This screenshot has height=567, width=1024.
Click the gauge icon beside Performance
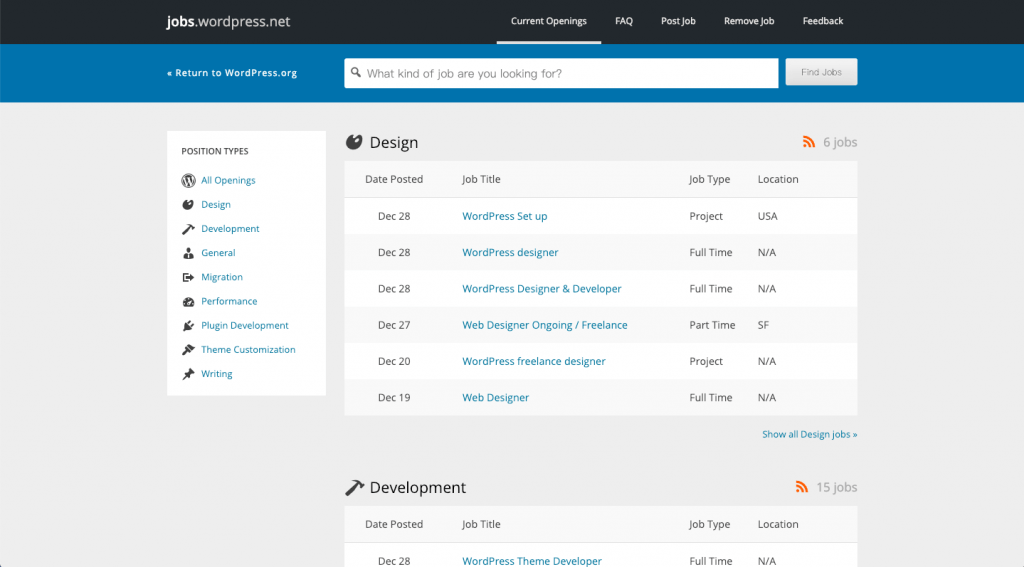coord(188,301)
